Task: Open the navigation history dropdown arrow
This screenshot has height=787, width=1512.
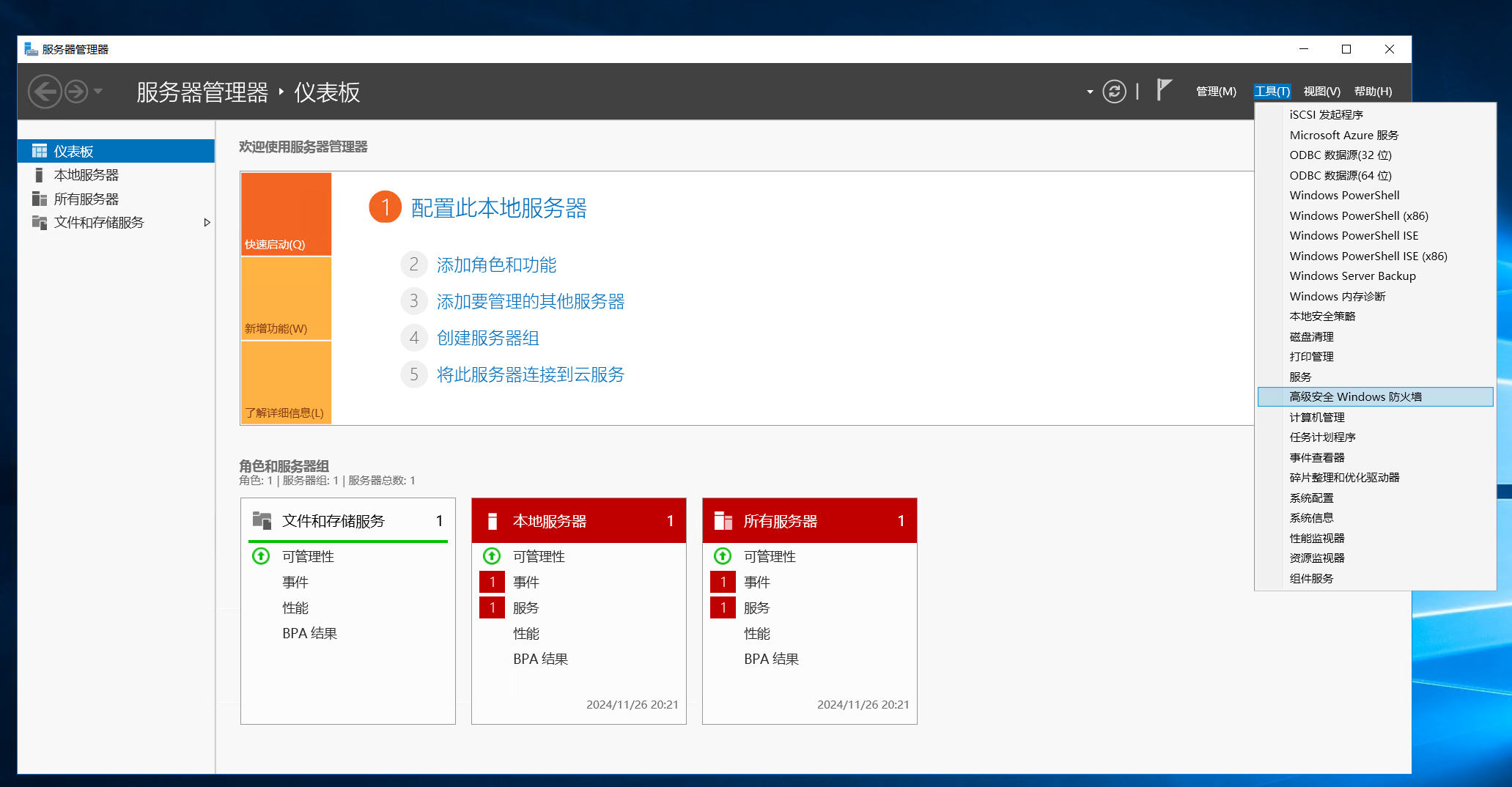Action: point(98,92)
